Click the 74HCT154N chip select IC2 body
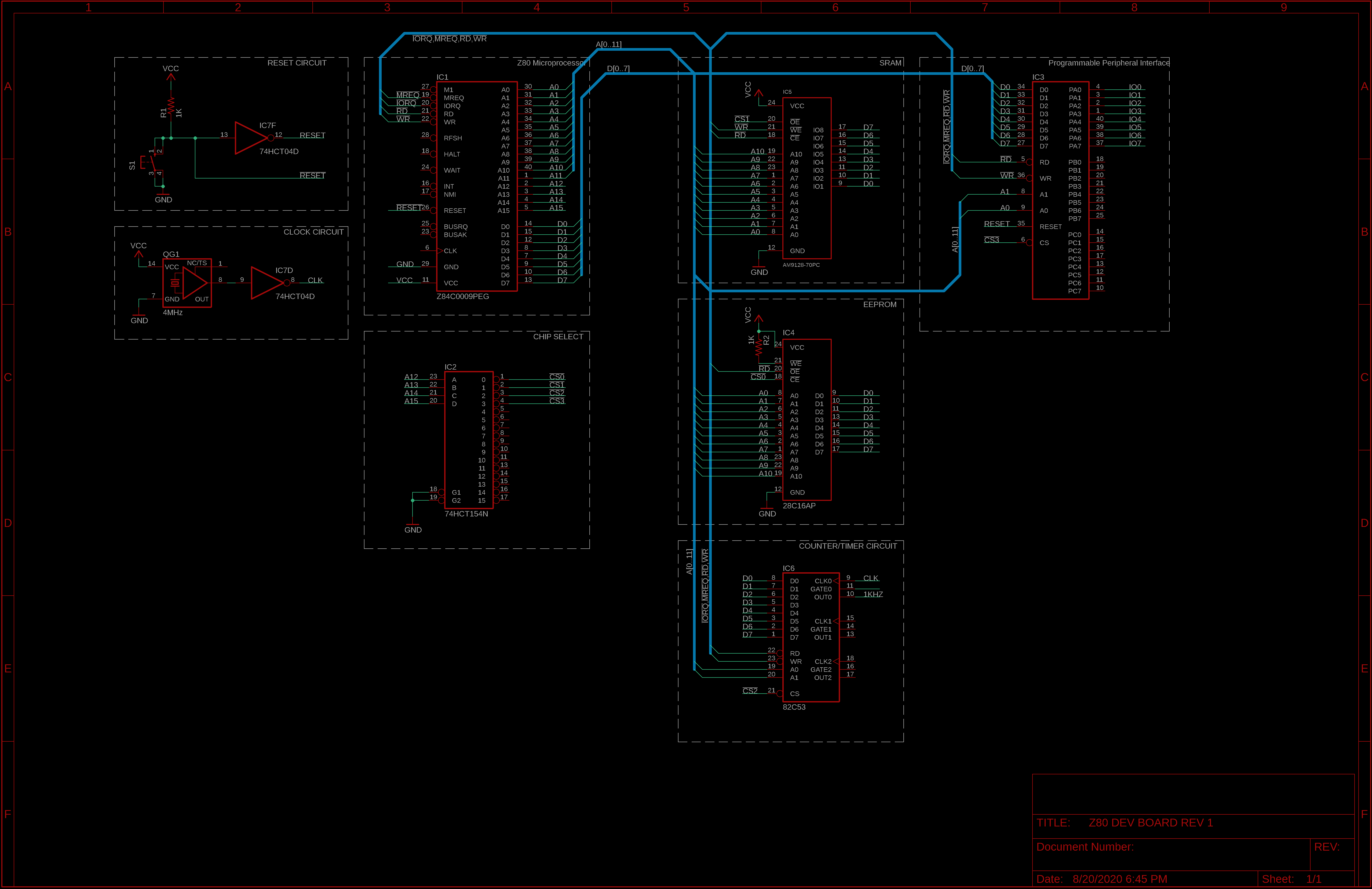 coord(469,439)
